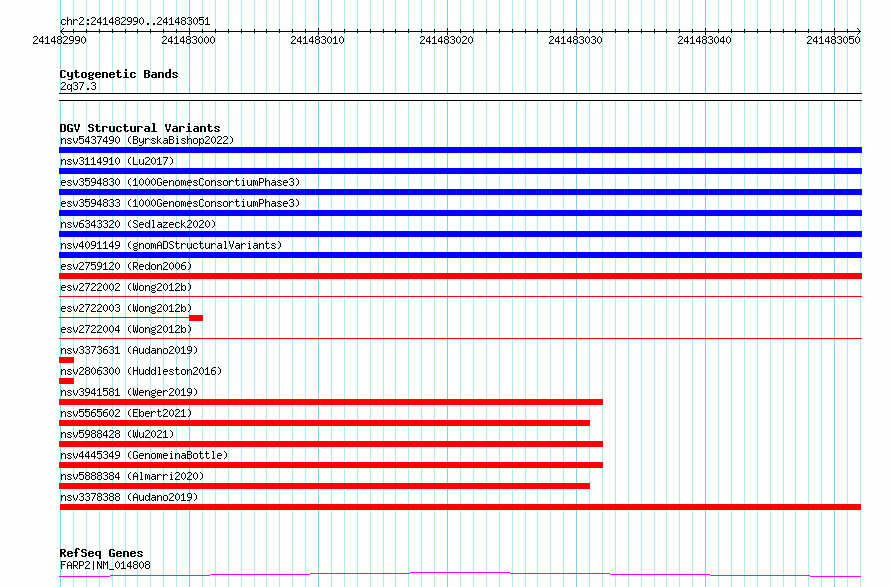This screenshot has width=890, height=587.
Task: Click the small red bar under nsv2806300
Action: click(66, 381)
